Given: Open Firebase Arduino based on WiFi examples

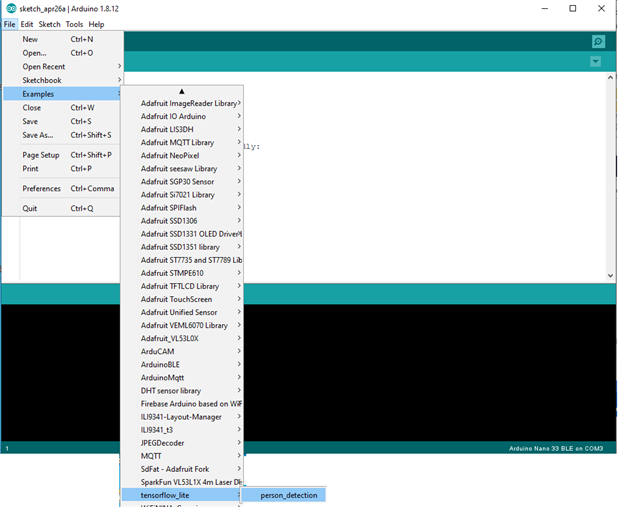Looking at the screenshot, I should point(182,403).
